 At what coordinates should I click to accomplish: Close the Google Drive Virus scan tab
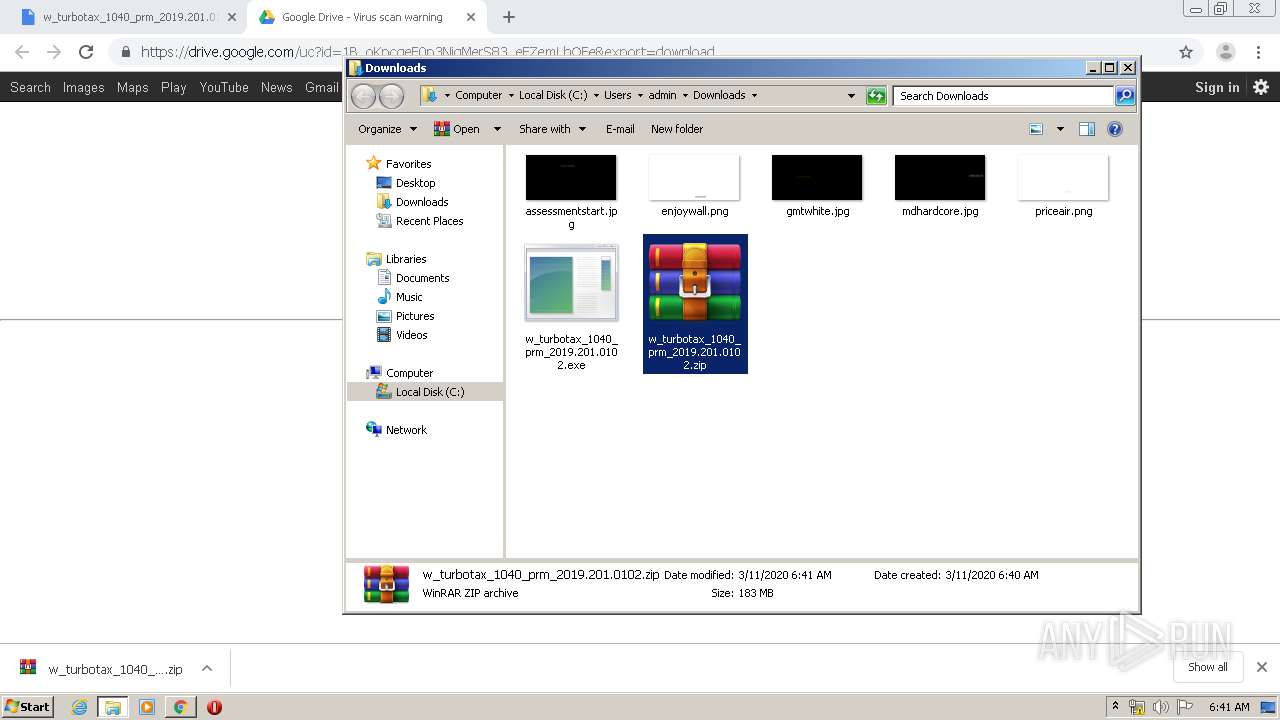pyautogui.click(x=471, y=17)
